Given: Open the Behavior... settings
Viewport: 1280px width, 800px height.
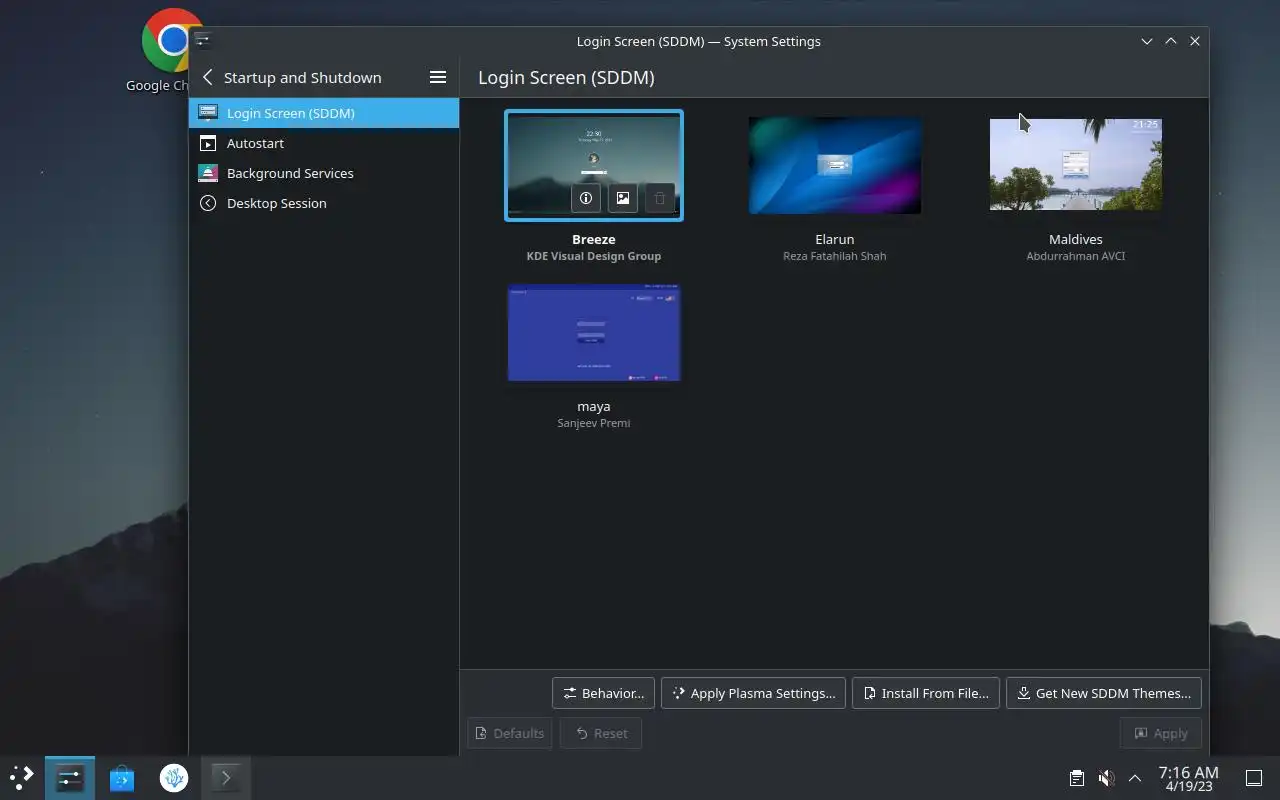Looking at the screenshot, I should tap(603, 693).
